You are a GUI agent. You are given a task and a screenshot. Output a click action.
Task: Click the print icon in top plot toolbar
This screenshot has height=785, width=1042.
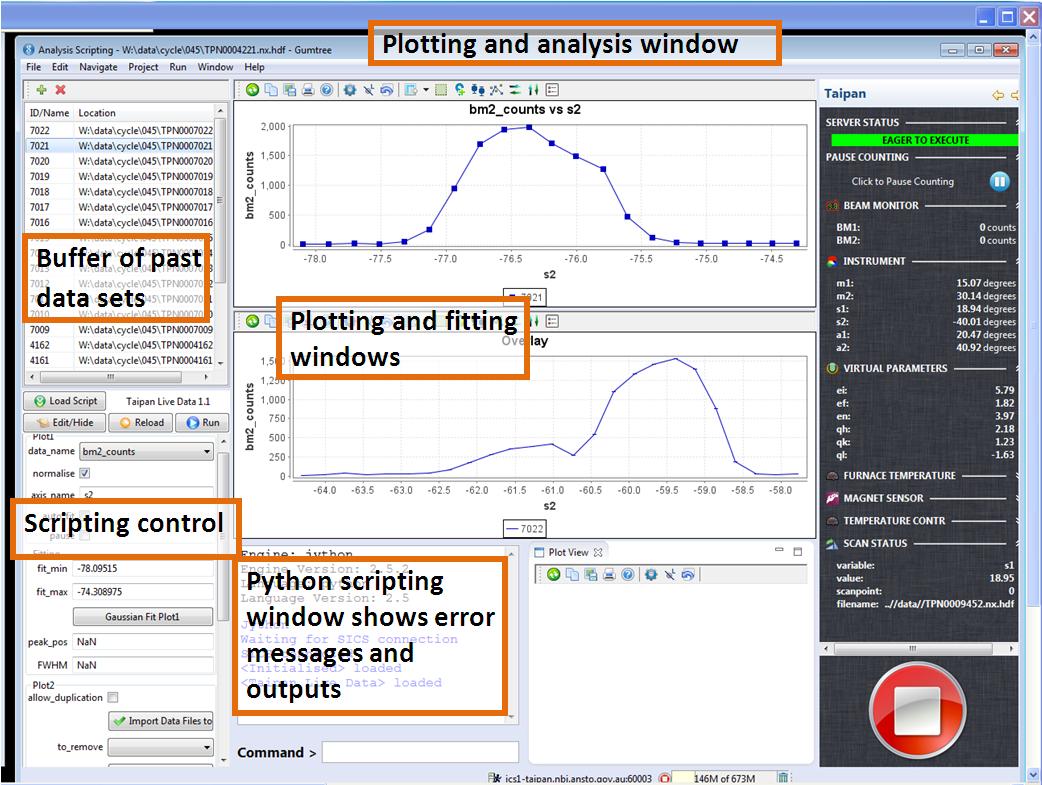coord(308,90)
